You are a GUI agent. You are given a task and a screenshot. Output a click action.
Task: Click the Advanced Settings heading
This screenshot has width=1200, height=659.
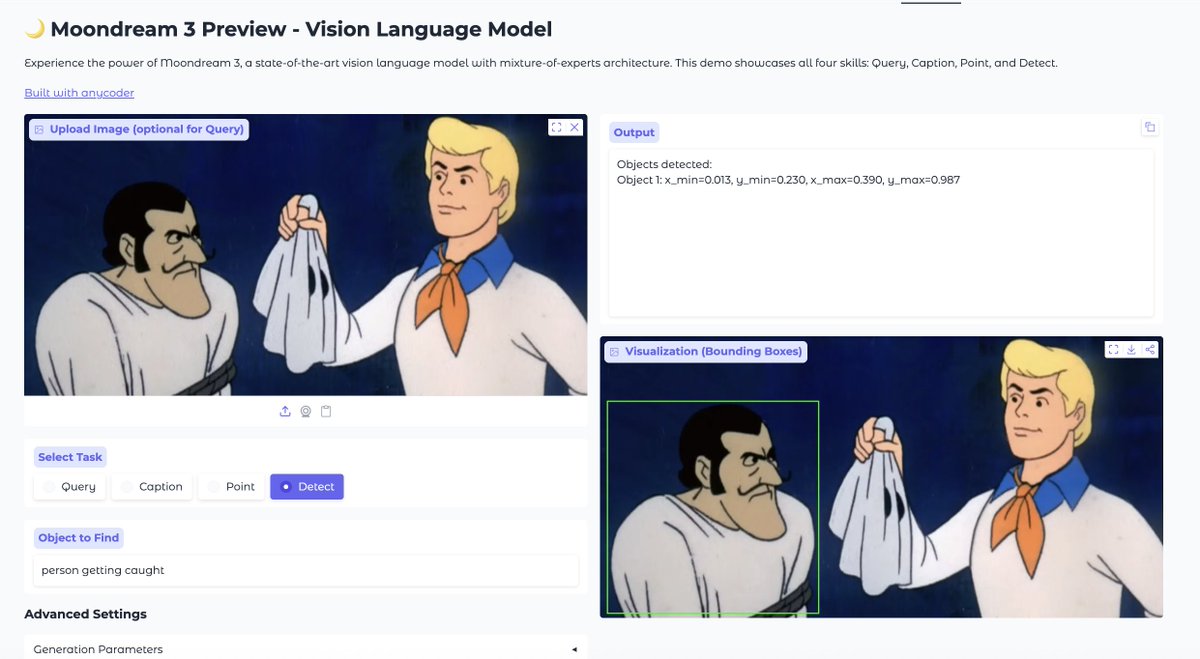click(85, 614)
